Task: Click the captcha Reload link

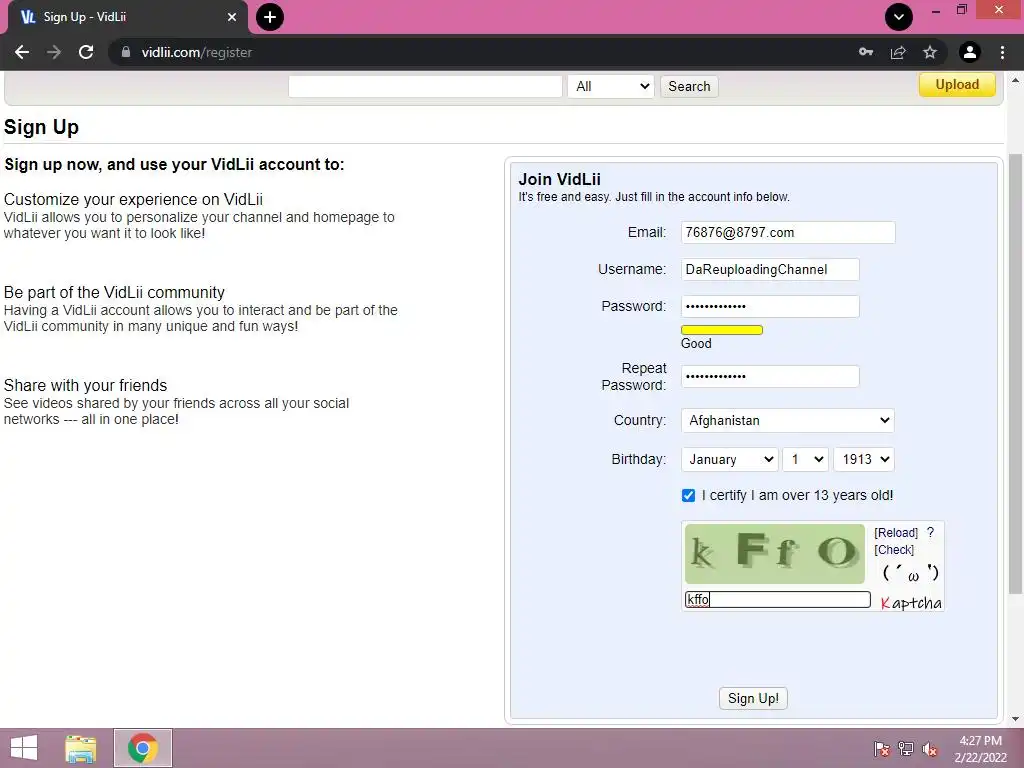Action: click(x=896, y=533)
